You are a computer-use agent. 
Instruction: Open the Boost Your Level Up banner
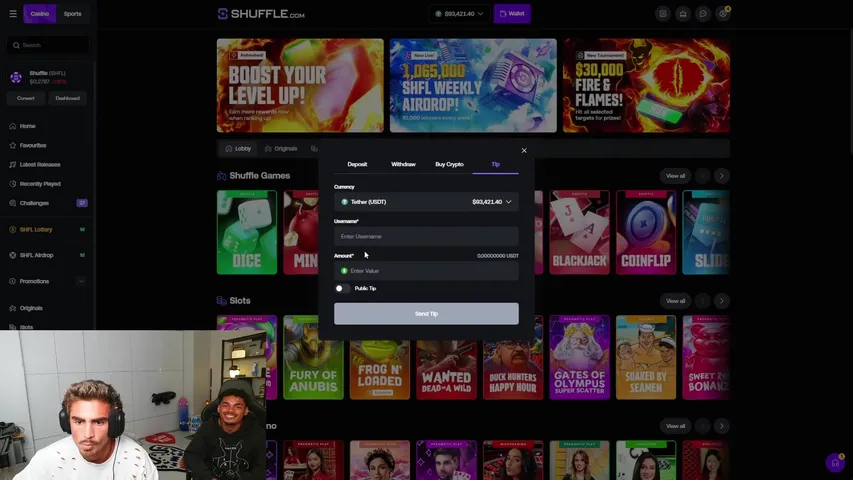pos(300,85)
